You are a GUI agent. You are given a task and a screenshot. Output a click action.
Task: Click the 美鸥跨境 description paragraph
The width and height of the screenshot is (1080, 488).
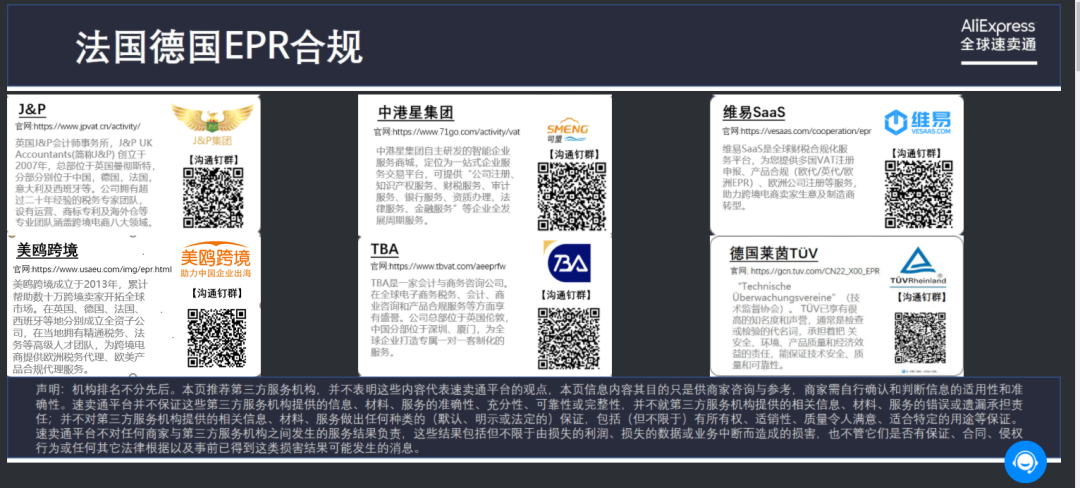click(x=80, y=327)
